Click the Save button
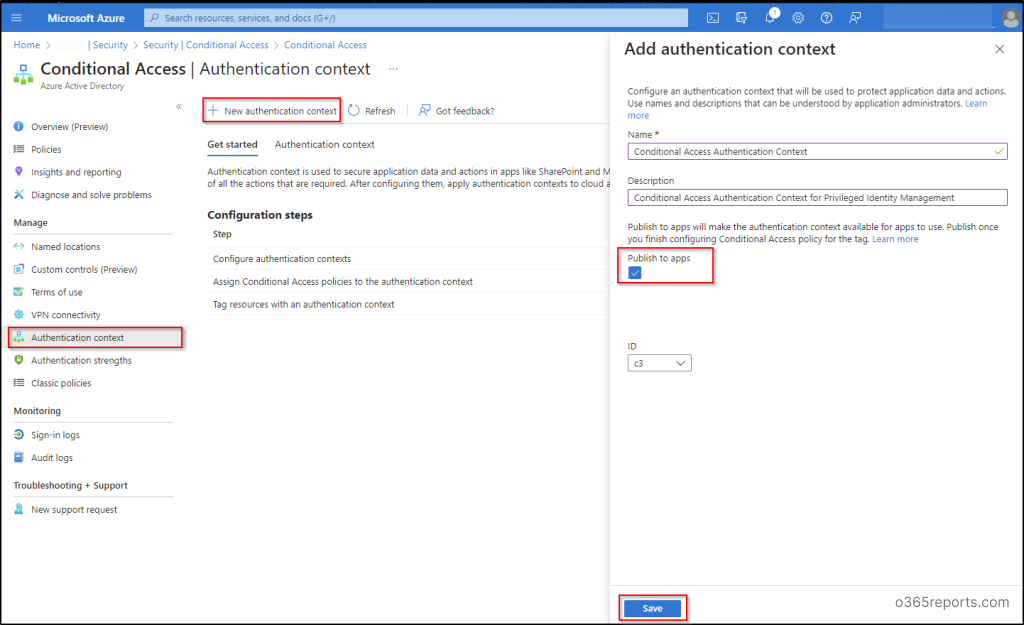 coord(652,608)
